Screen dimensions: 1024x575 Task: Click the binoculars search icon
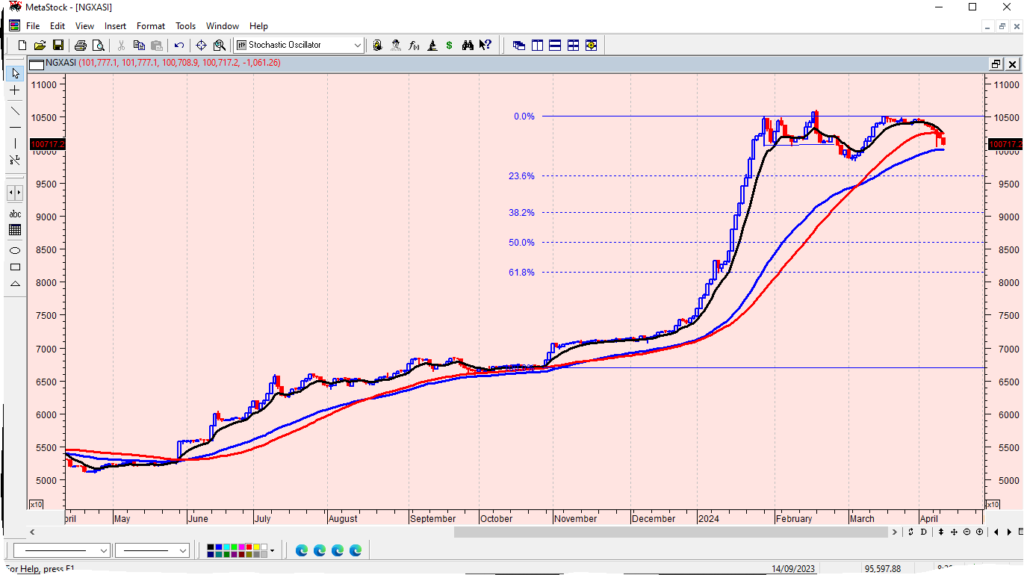coord(467,45)
